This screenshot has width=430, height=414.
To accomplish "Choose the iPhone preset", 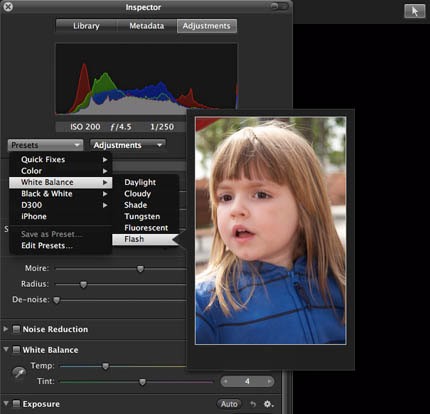I will (60, 216).
